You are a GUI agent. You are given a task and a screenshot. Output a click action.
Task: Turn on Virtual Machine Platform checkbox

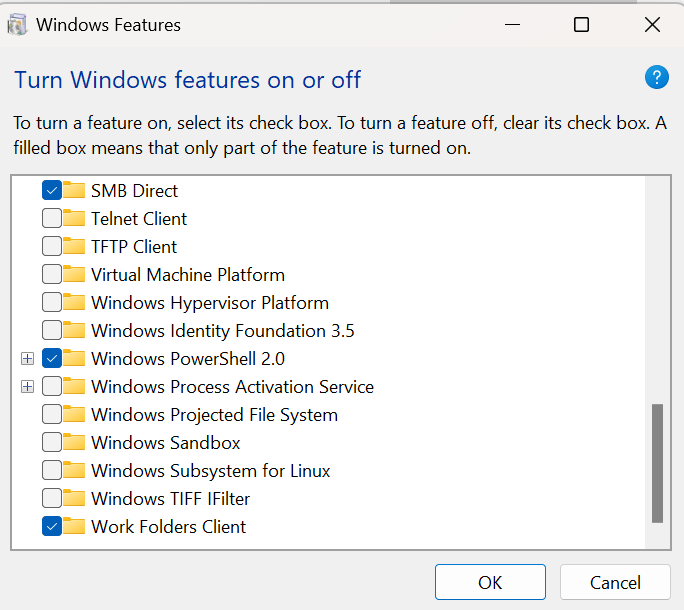[x=52, y=274]
